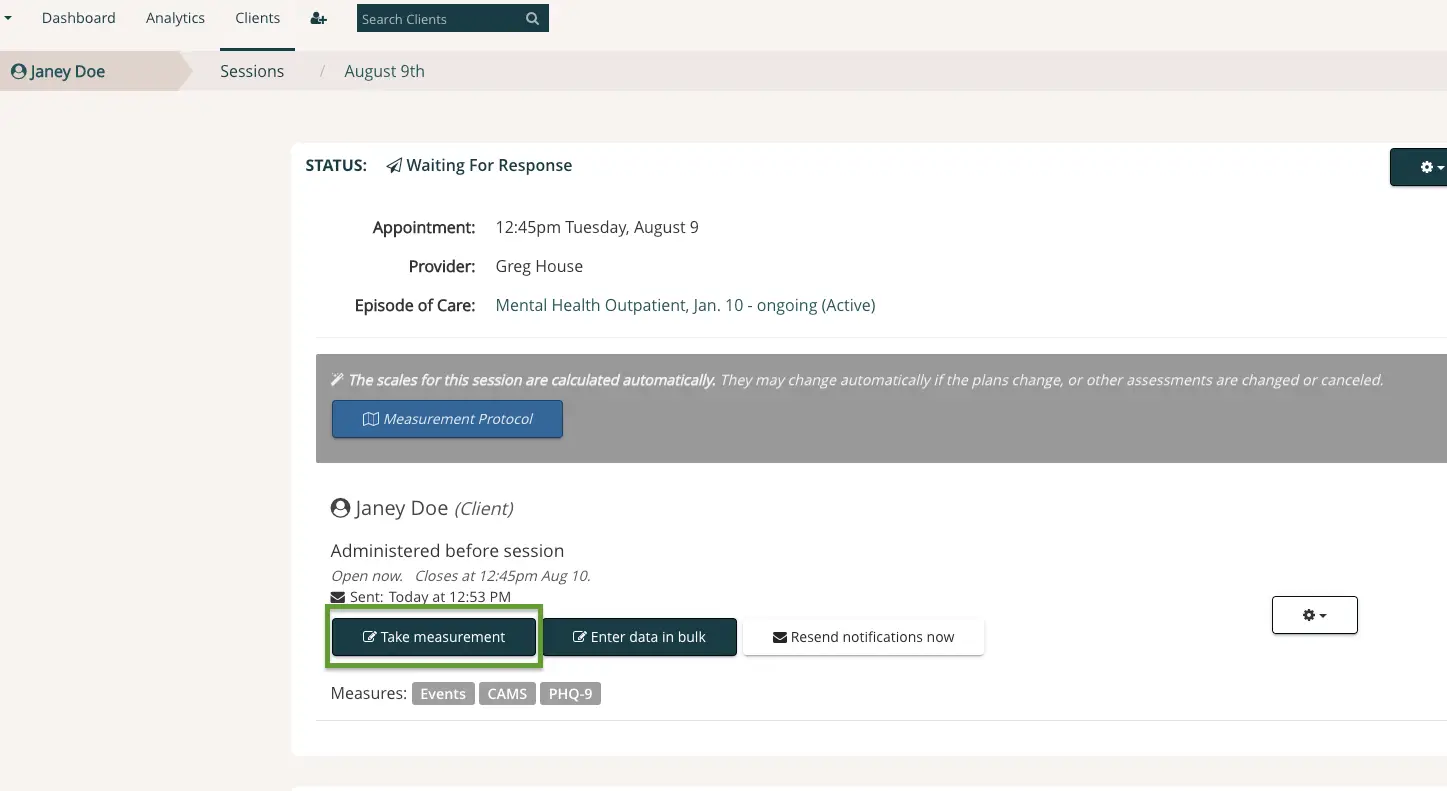The width and height of the screenshot is (1447, 791).
Task: Click the envelope icon on Resend notifications now
Action: click(780, 637)
